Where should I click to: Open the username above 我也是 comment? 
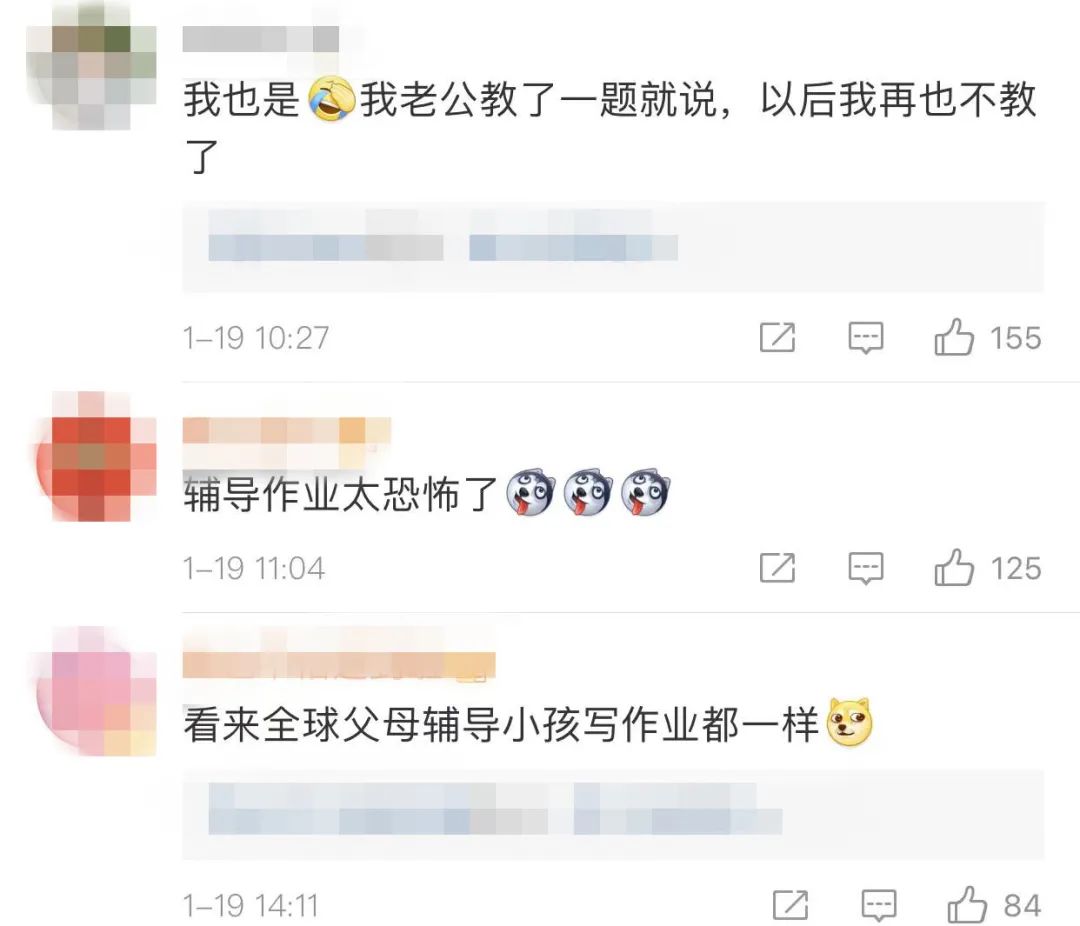[260, 39]
